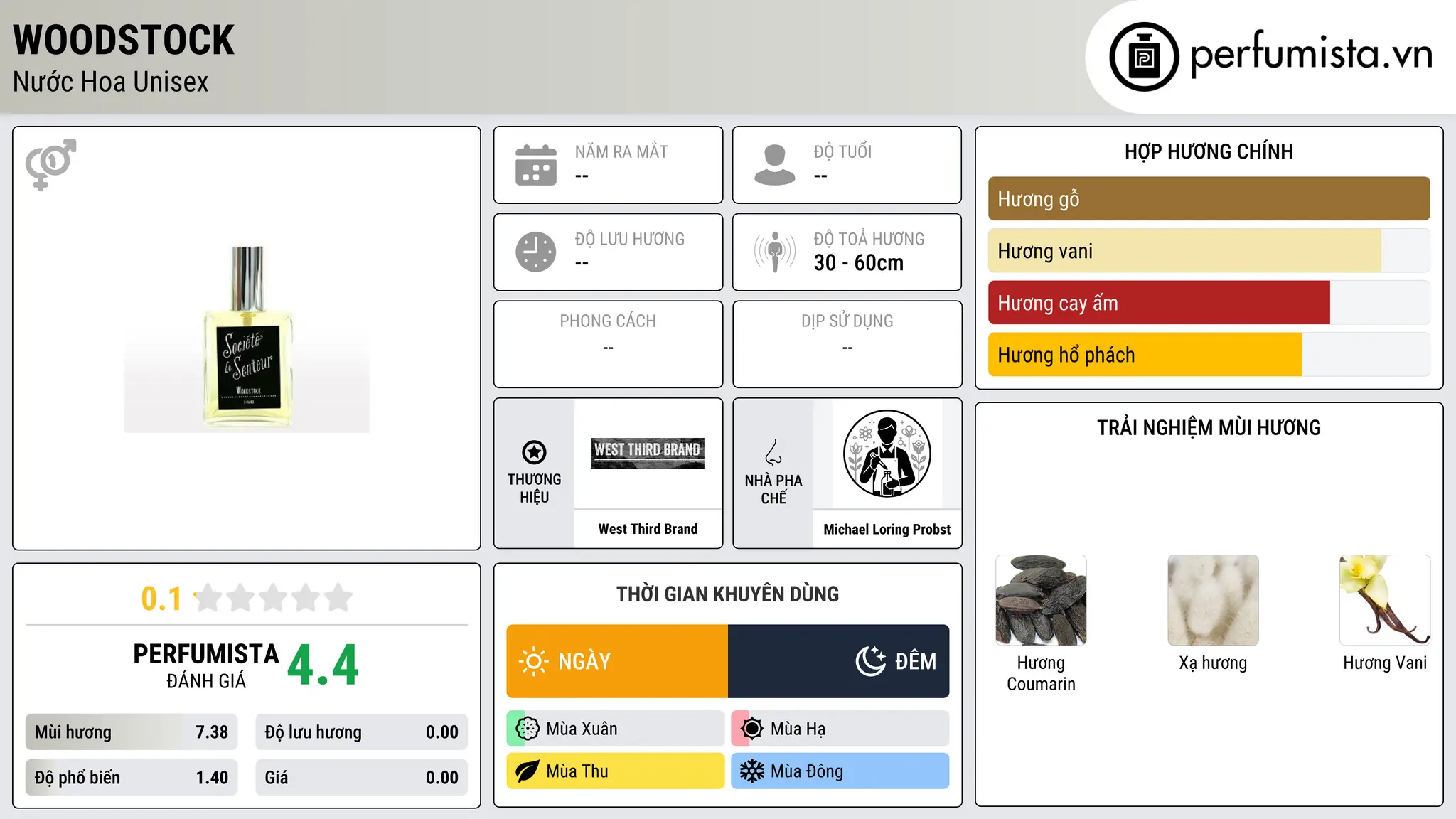Click the HỢP HƯƠNG CHÍNH heading
Image resolution: width=1456 pixels, height=819 pixels.
(1209, 151)
